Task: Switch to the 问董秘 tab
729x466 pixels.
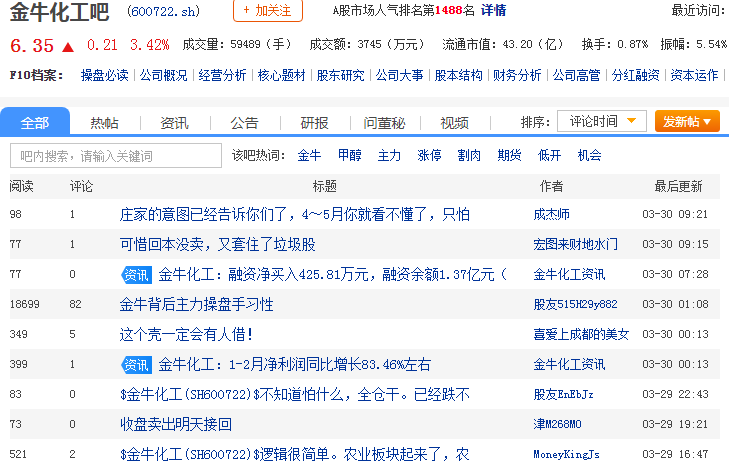Action: pos(384,123)
